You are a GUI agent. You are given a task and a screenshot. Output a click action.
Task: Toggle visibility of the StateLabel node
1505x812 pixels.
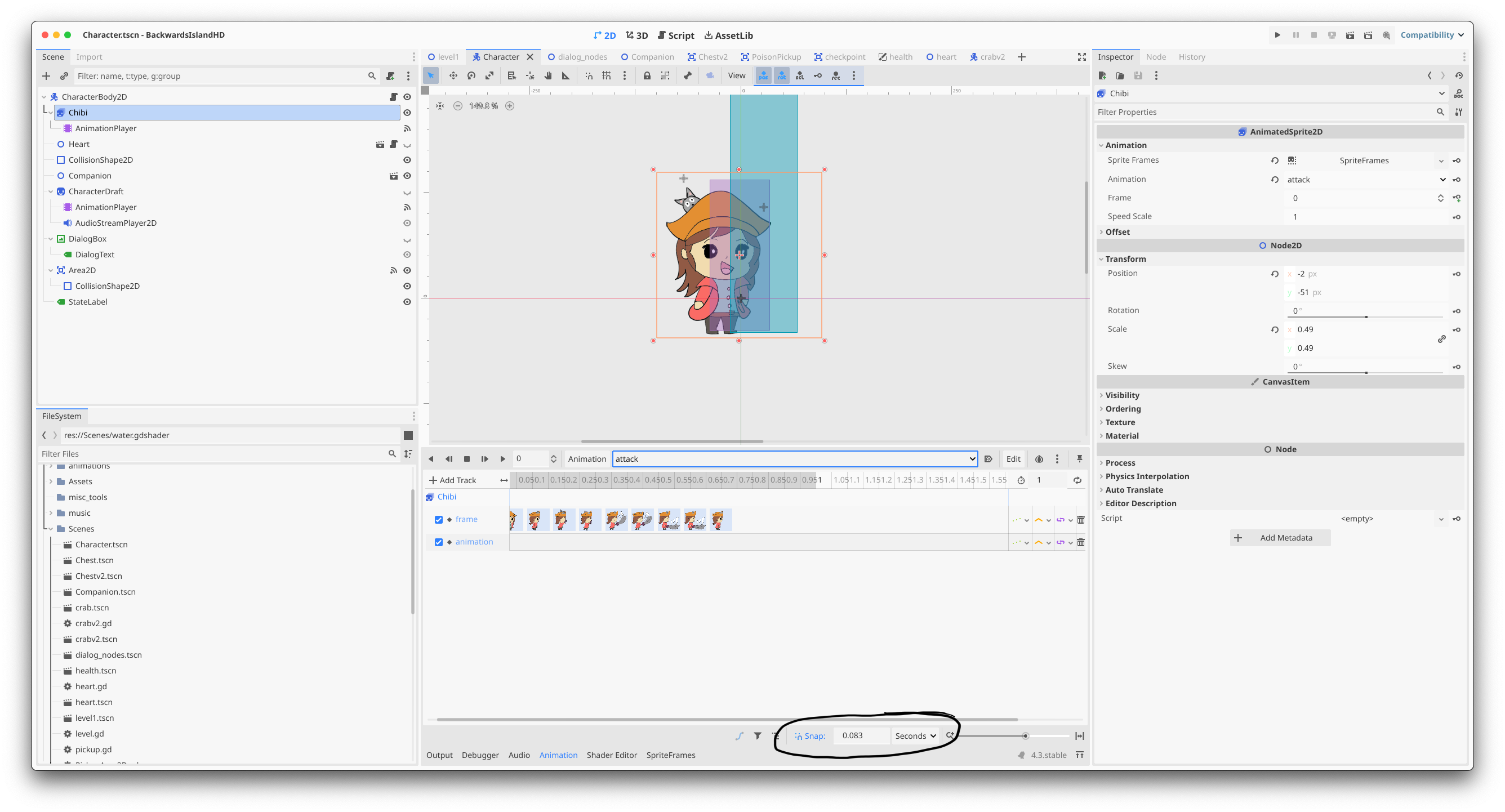(407, 301)
